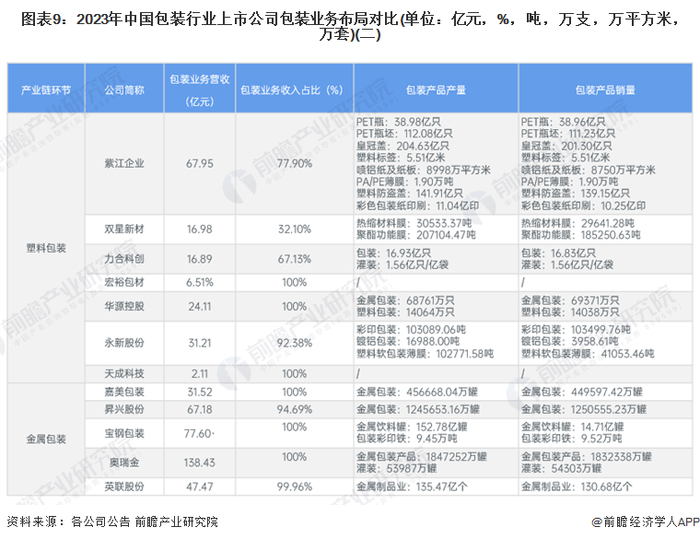
Task: Click 宝钢包装 in the company column
Action: pyautogui.click(x=125, y=433)
